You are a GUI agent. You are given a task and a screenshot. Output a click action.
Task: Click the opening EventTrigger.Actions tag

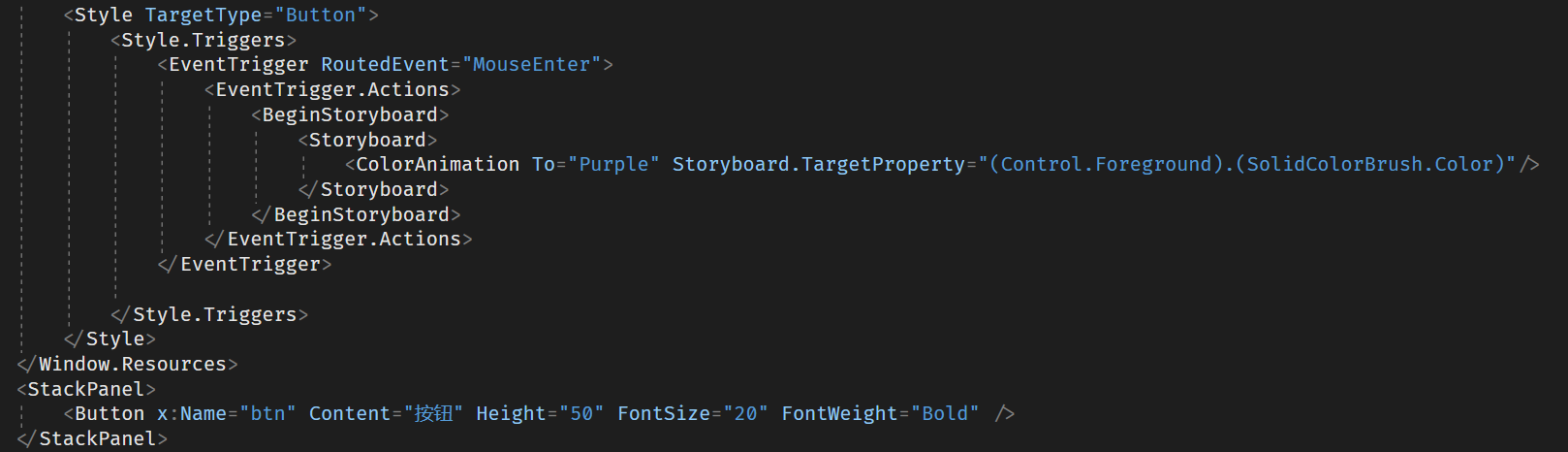pyautogui.click(x=332, y=89)
